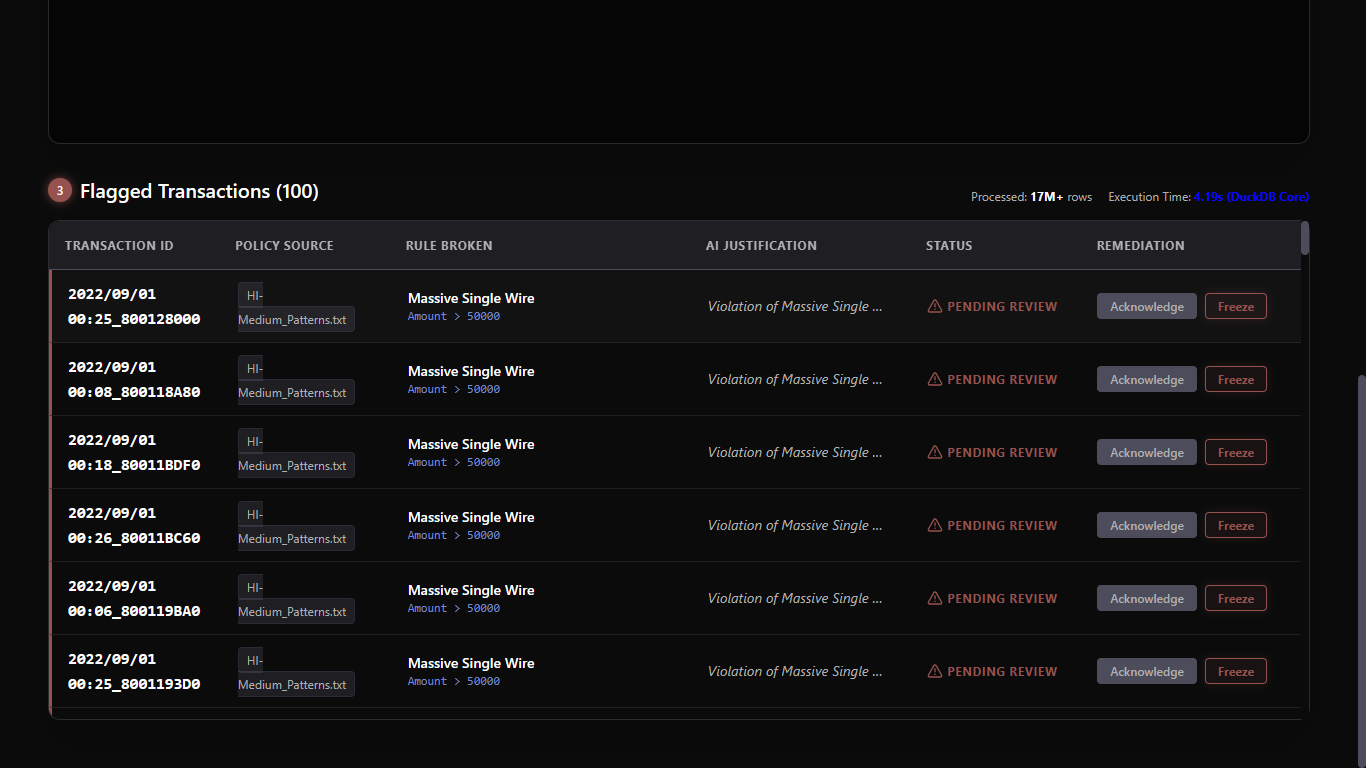Click the warning triangle in row 00:25_8001193D0
The height and width of the screenshot is (768, 1366).
point(935,671)
